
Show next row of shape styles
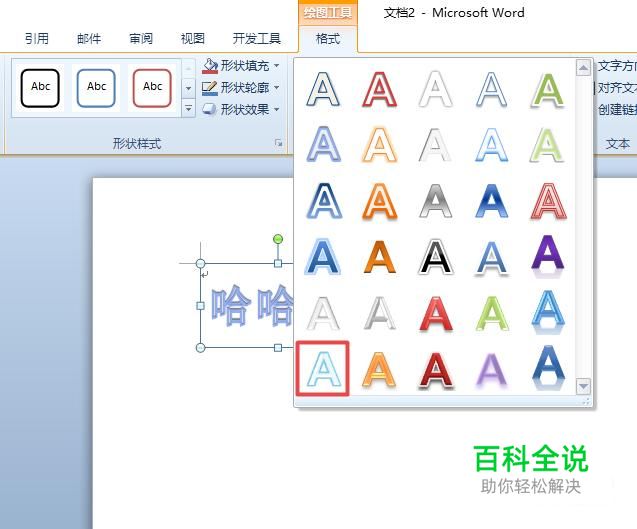[188, 88]
